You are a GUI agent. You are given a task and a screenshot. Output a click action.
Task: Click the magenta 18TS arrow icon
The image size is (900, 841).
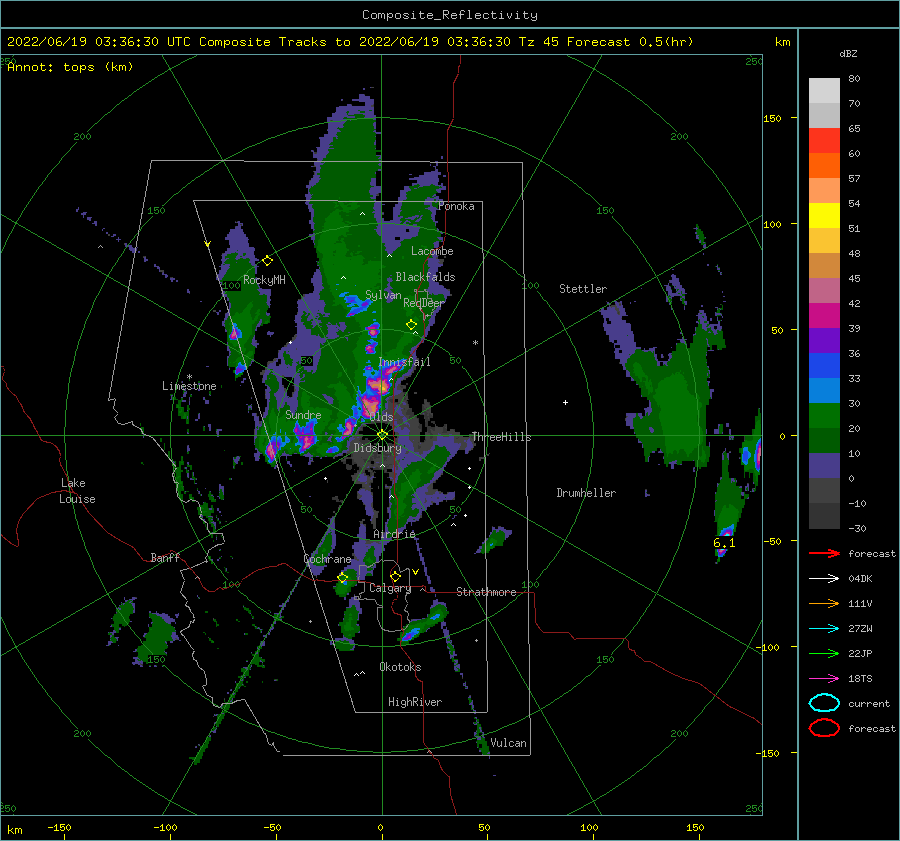(x=824, y=679)
